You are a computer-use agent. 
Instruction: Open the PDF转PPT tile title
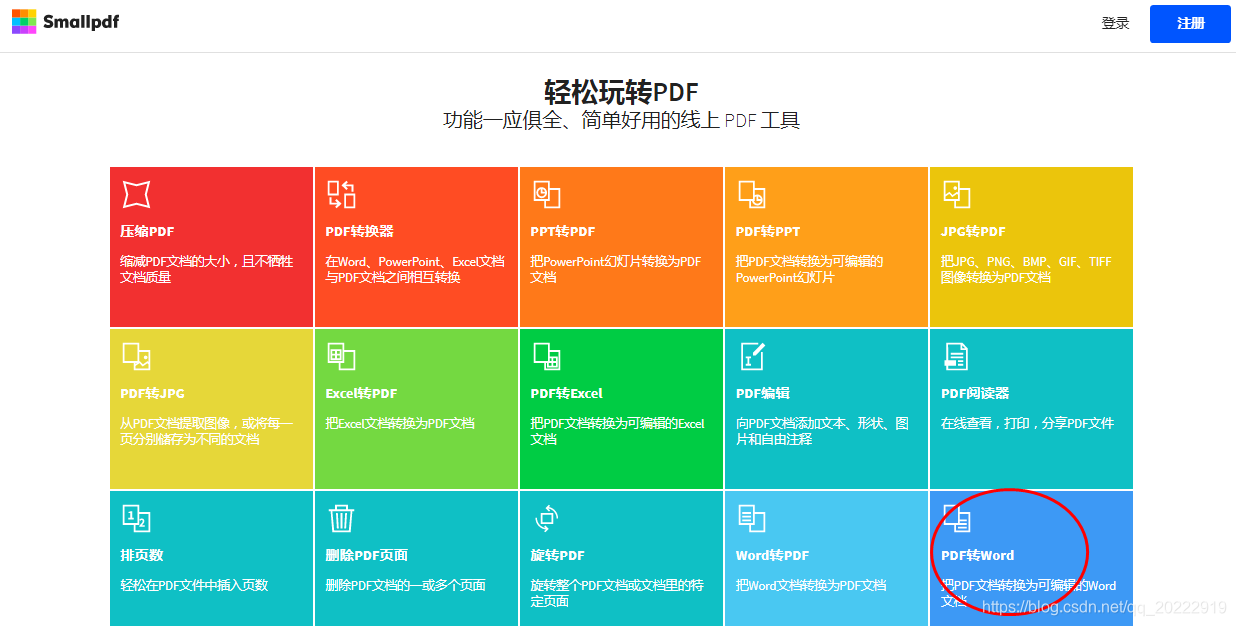768,231
